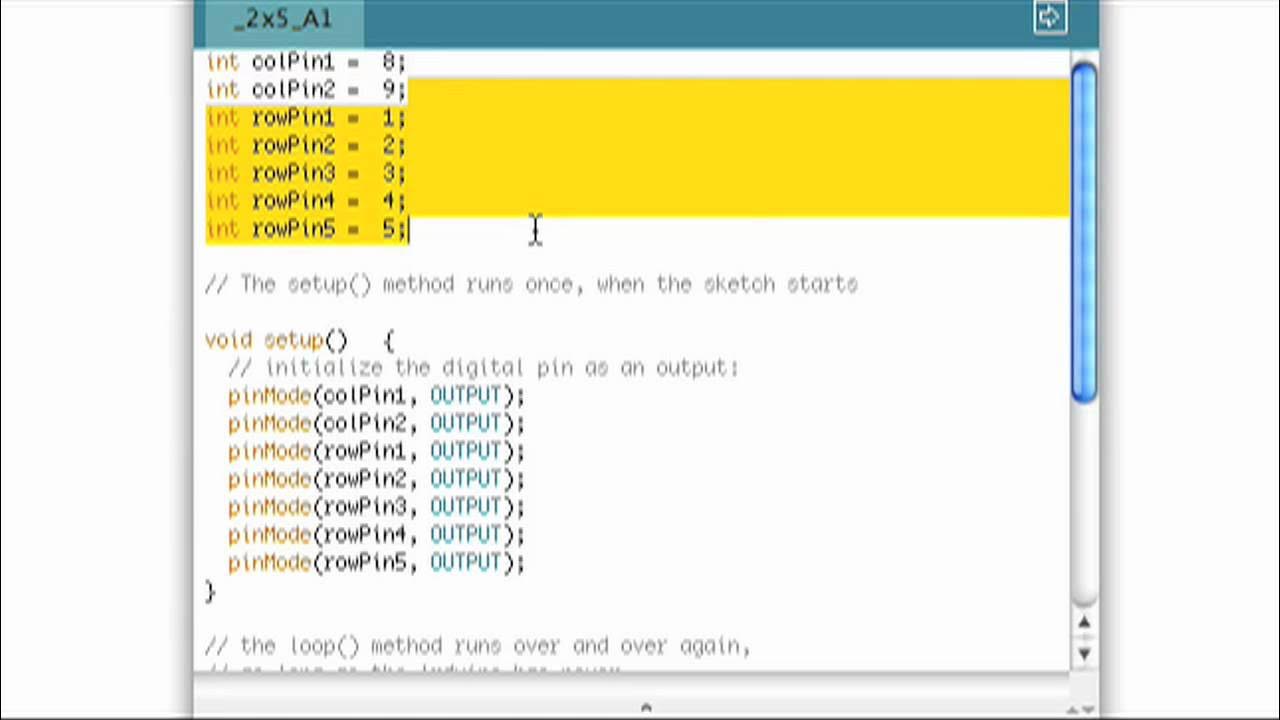This screenshot has width=1280, height=720.
Task: Click the line 'int colPin2 = 9;'
Action: pos(305,90)
